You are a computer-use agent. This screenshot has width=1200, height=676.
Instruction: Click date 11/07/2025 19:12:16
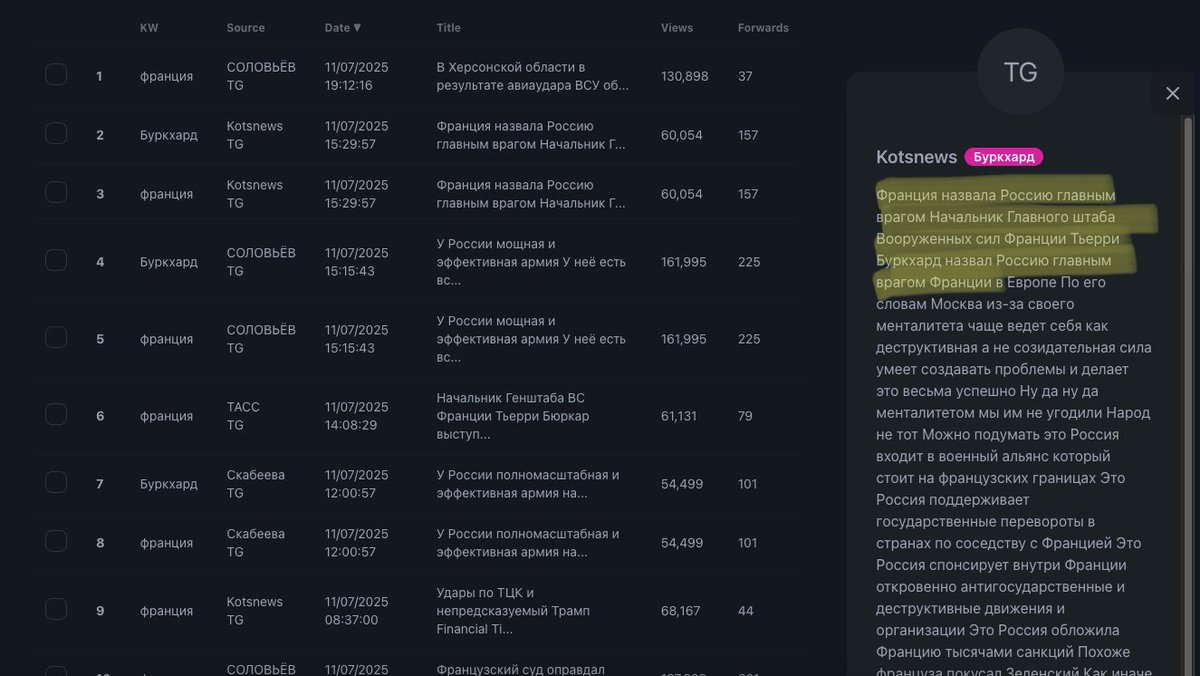coord(357,76)
